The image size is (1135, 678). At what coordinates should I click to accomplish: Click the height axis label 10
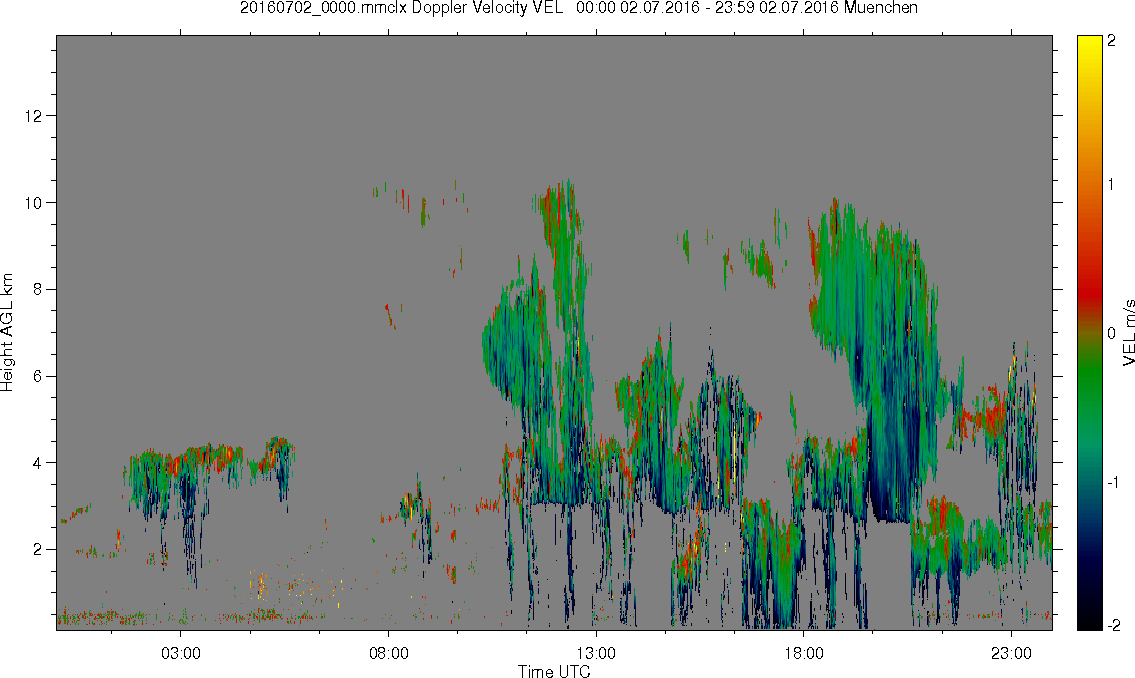click(x=33, y=203)
